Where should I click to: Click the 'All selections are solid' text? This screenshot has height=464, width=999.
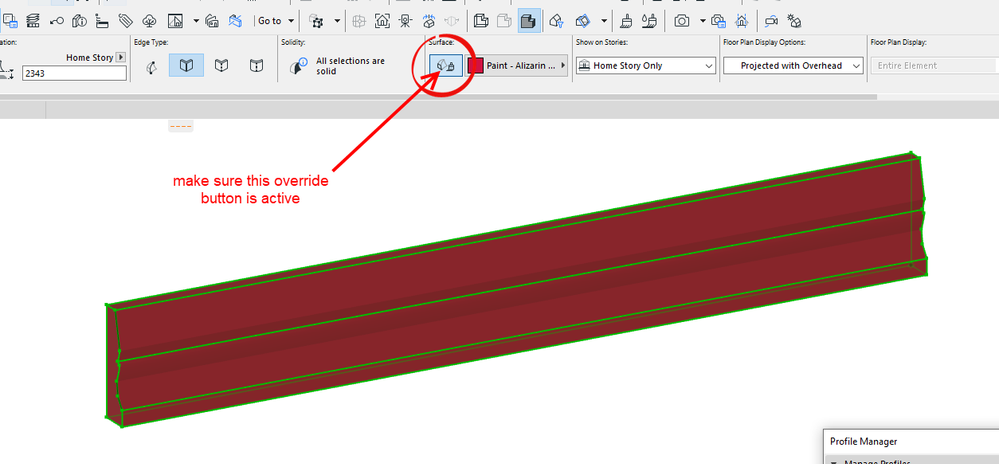pos(350,66)
